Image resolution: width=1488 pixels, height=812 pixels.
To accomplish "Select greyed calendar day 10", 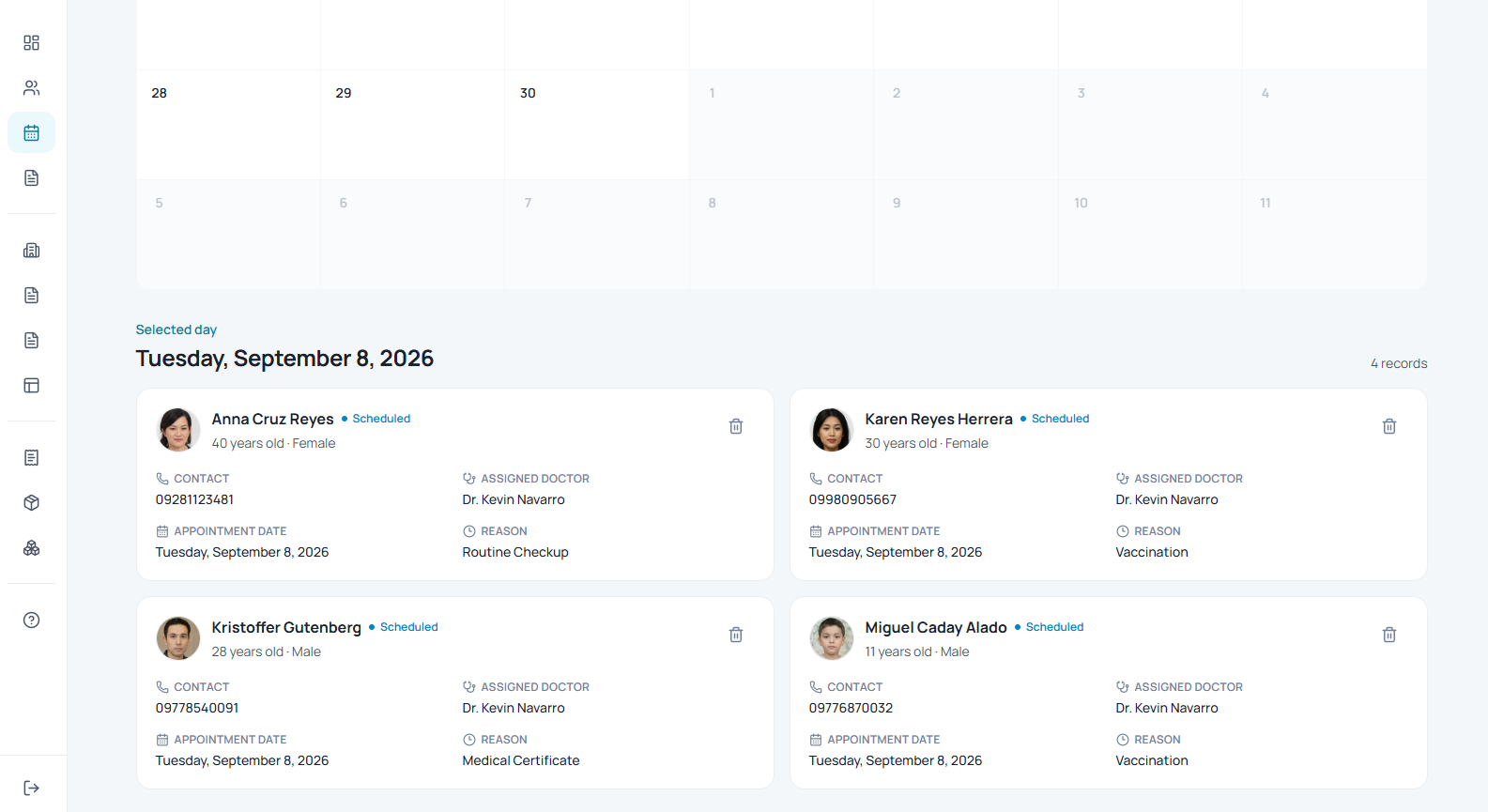I will 1150,235.
